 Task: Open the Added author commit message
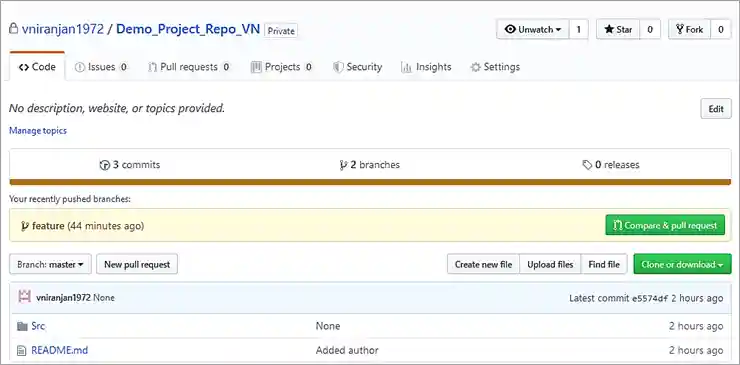click(347, 350)
